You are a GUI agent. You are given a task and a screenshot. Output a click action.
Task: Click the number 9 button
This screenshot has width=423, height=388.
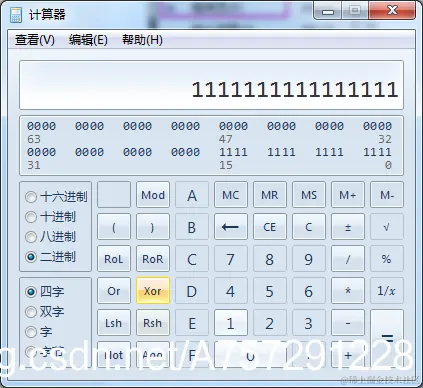point(309,259)
